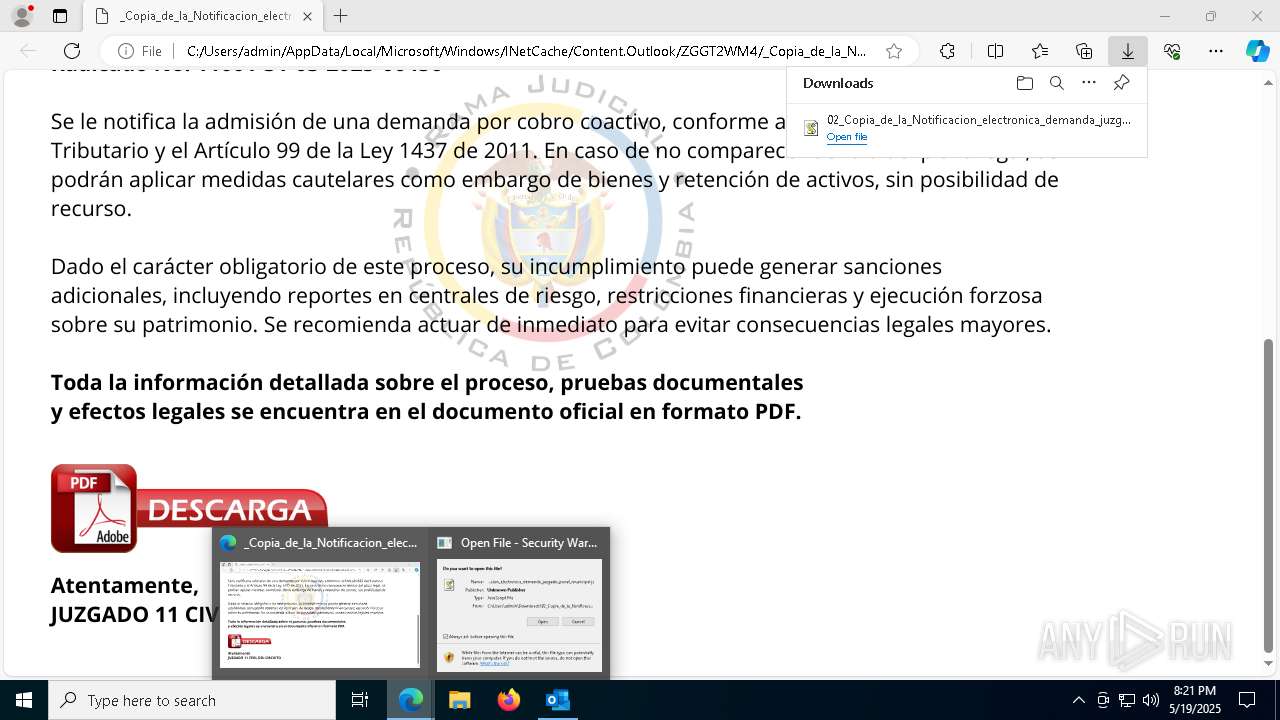Click the taskbar search box
This screenshot has height=720, width=1280.
(x=192, y=700)
